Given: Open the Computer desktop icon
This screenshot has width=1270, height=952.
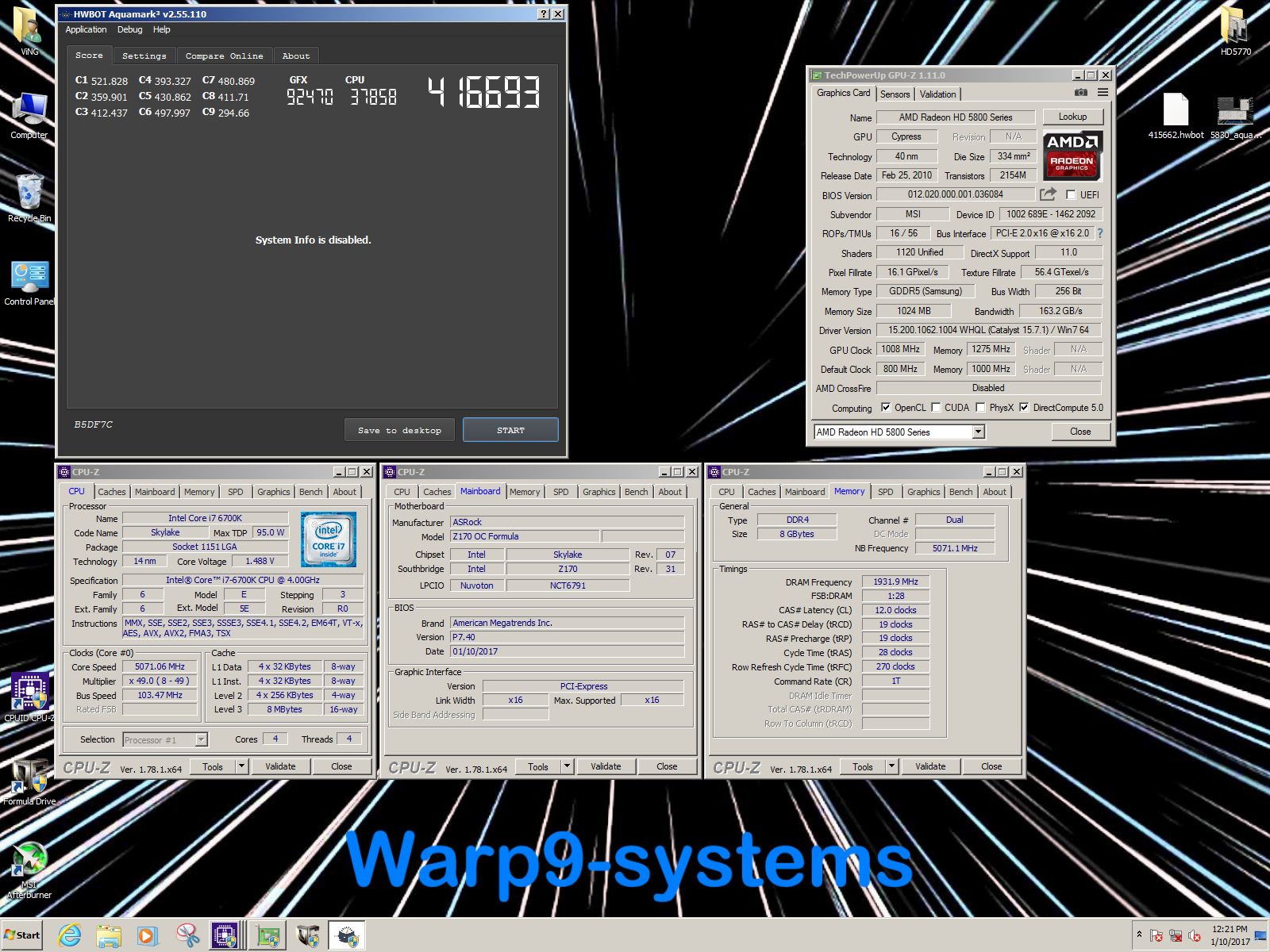Looking at the screenshot, I should click(x=29, y=115).
